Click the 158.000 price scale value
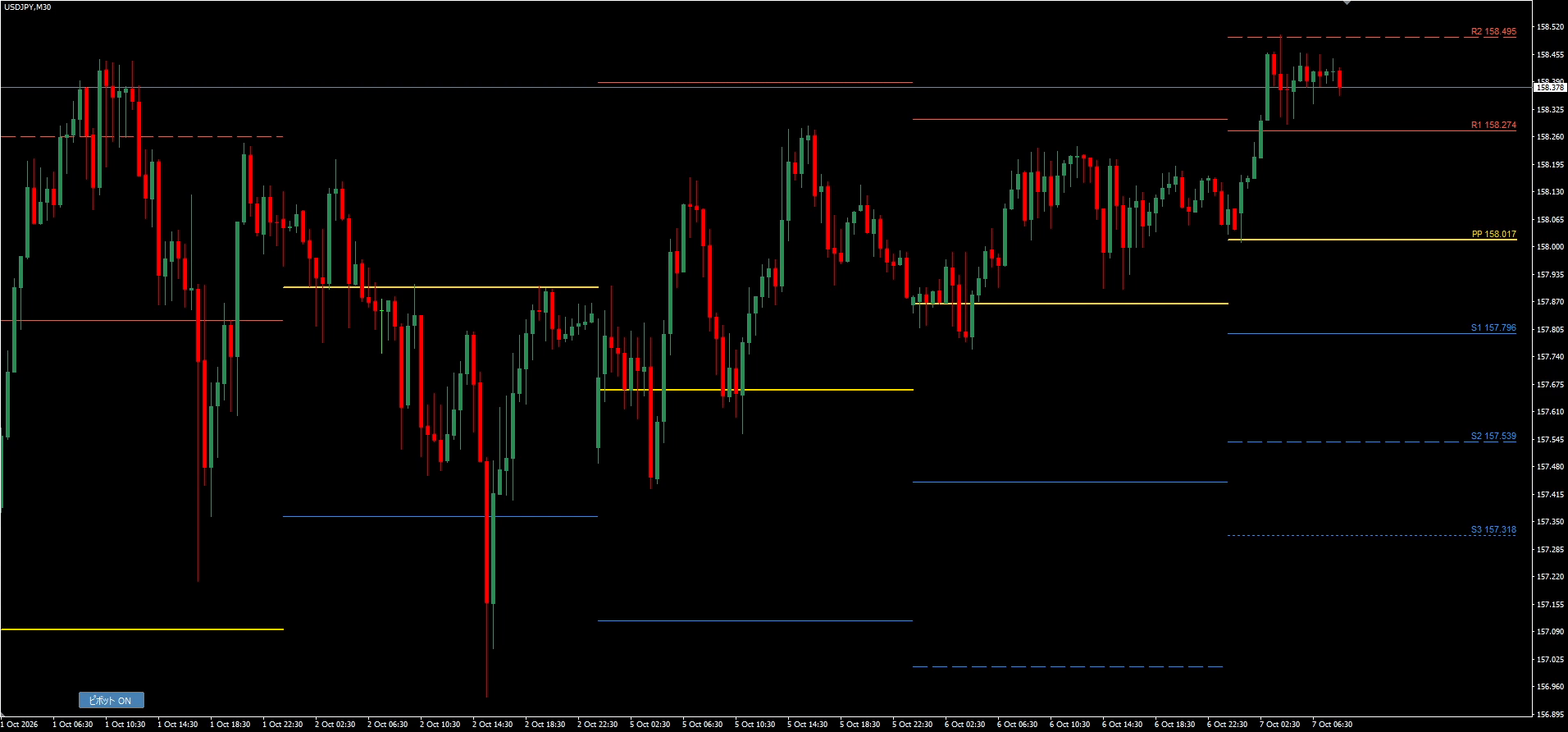Image resolution: width=1568 pixels, height=732 pixels. pos(1549,247)
